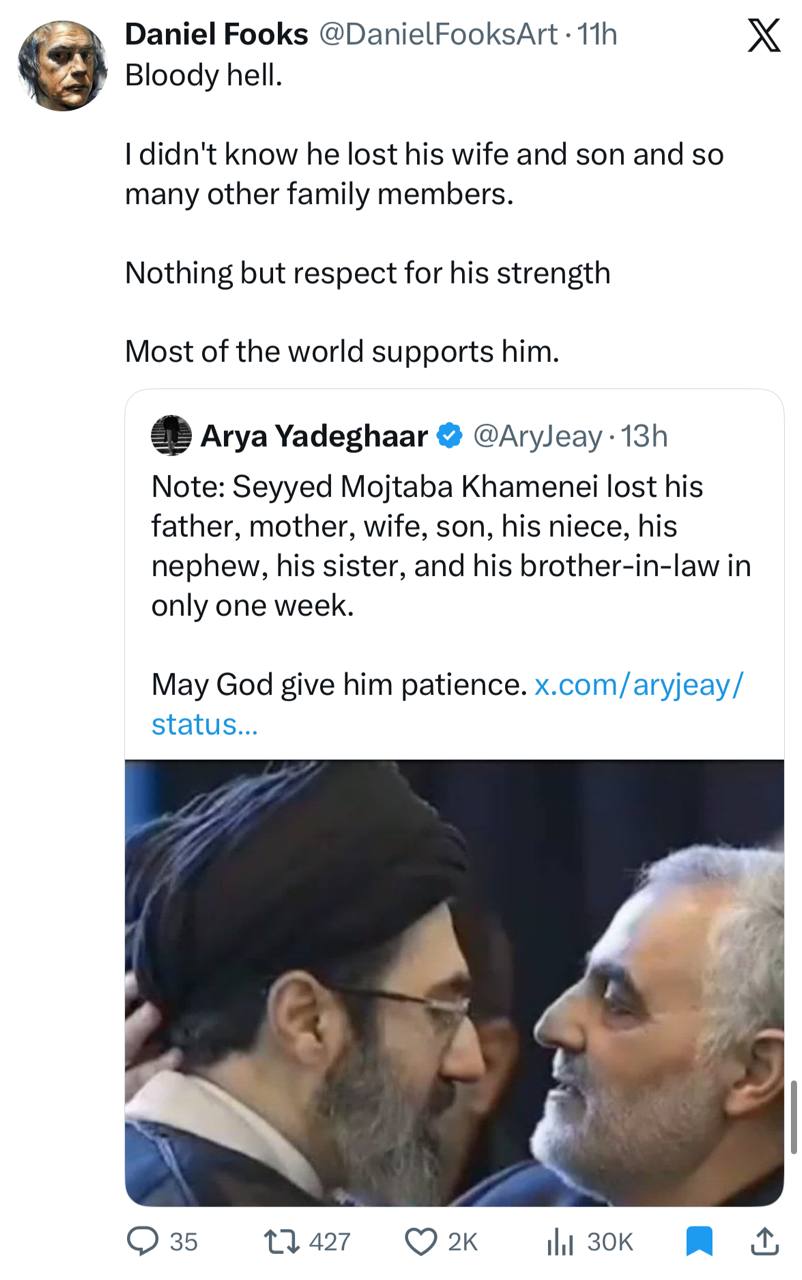The width and height of the screenshot is (802, 1280).
Task: Click the reply speech bubble icon
Action: 149,1241
